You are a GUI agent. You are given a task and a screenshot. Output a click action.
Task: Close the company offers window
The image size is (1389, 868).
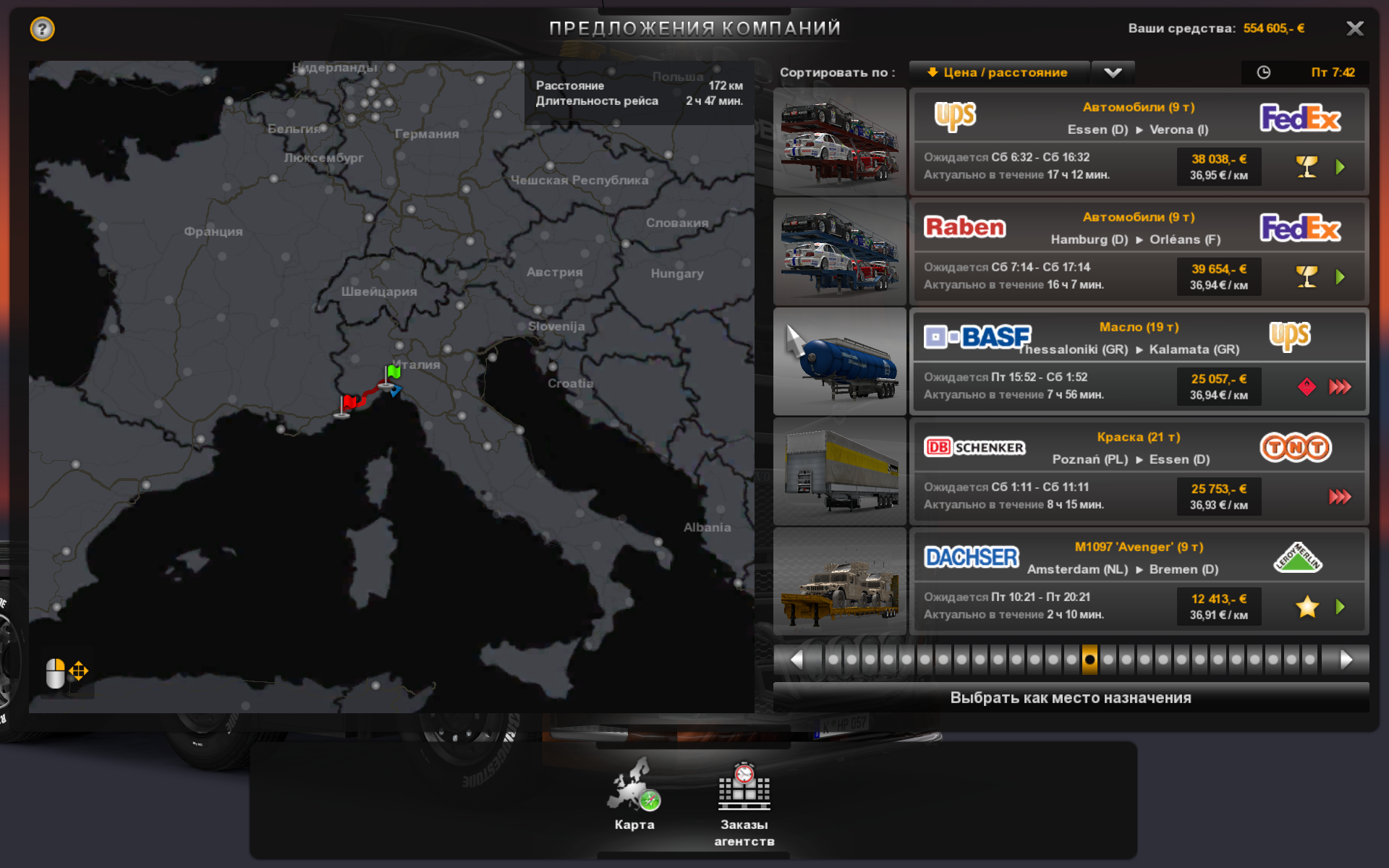tap(1354, 28)
